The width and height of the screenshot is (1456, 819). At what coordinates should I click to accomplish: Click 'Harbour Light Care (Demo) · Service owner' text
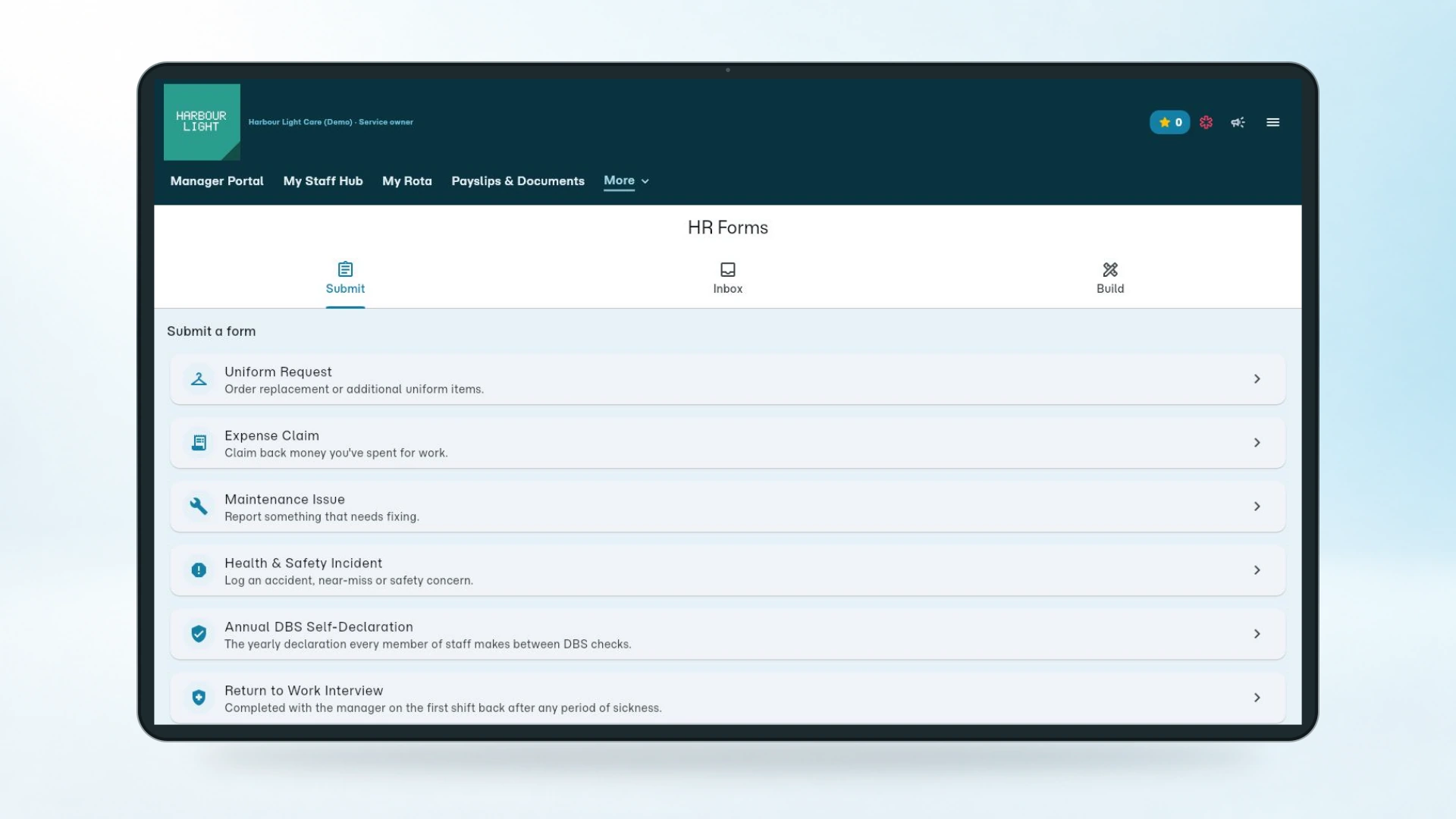click(x=331, y=122)
